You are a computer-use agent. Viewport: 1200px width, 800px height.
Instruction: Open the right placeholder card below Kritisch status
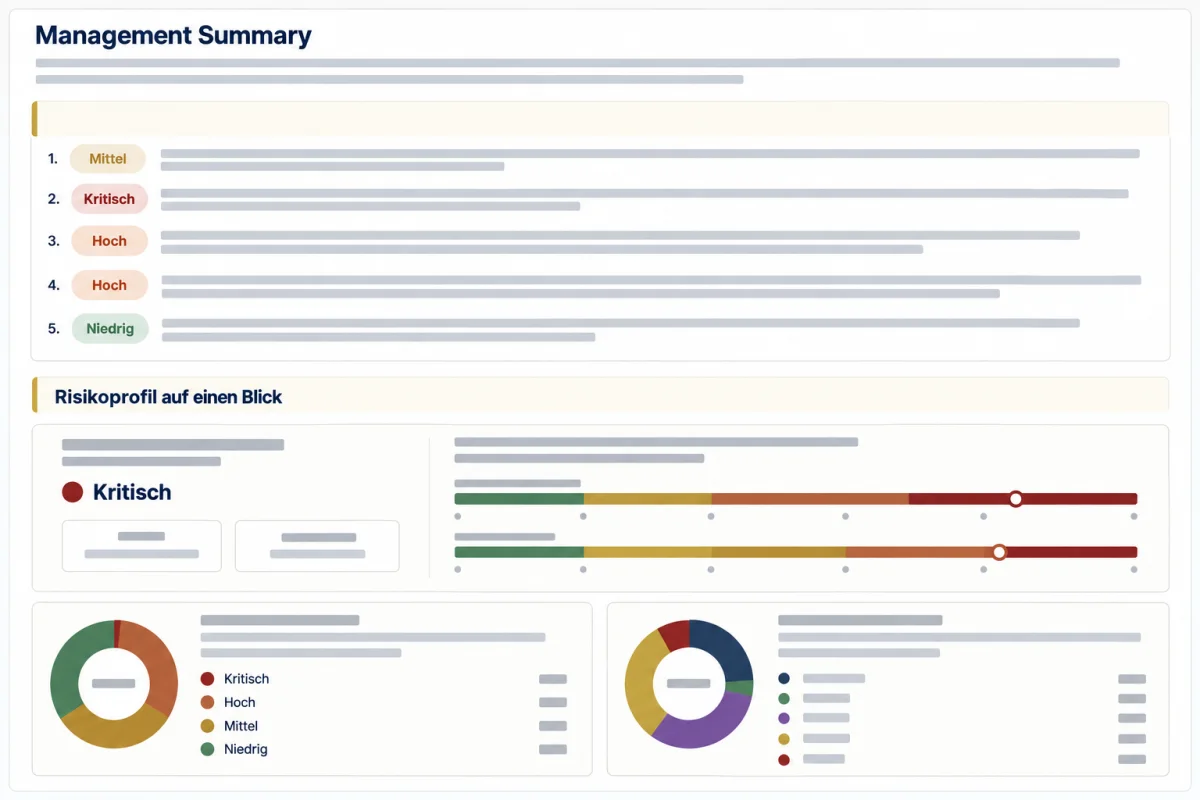click(x=317, y=546)
